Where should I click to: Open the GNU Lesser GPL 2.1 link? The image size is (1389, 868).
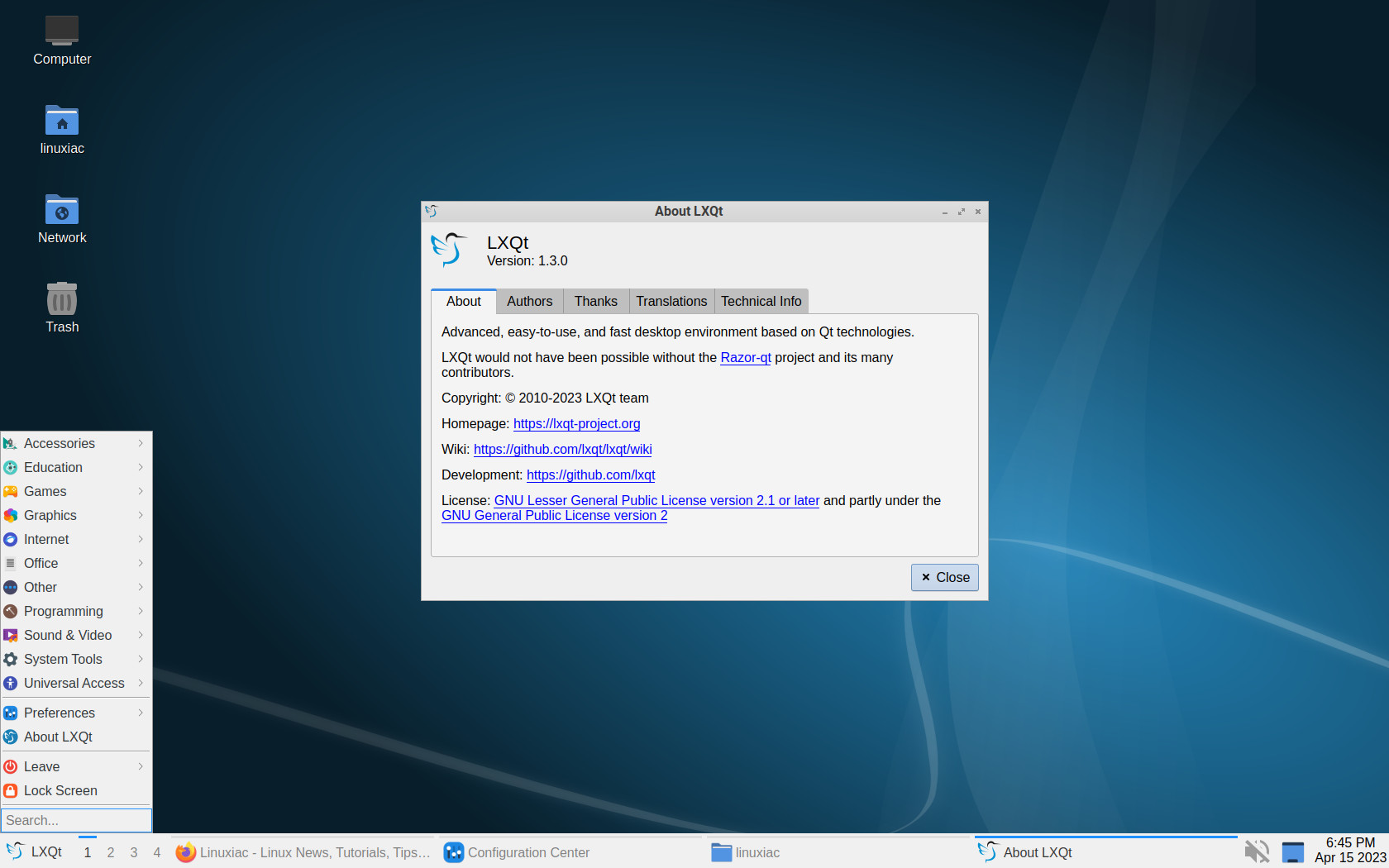[x=656, y=501]
